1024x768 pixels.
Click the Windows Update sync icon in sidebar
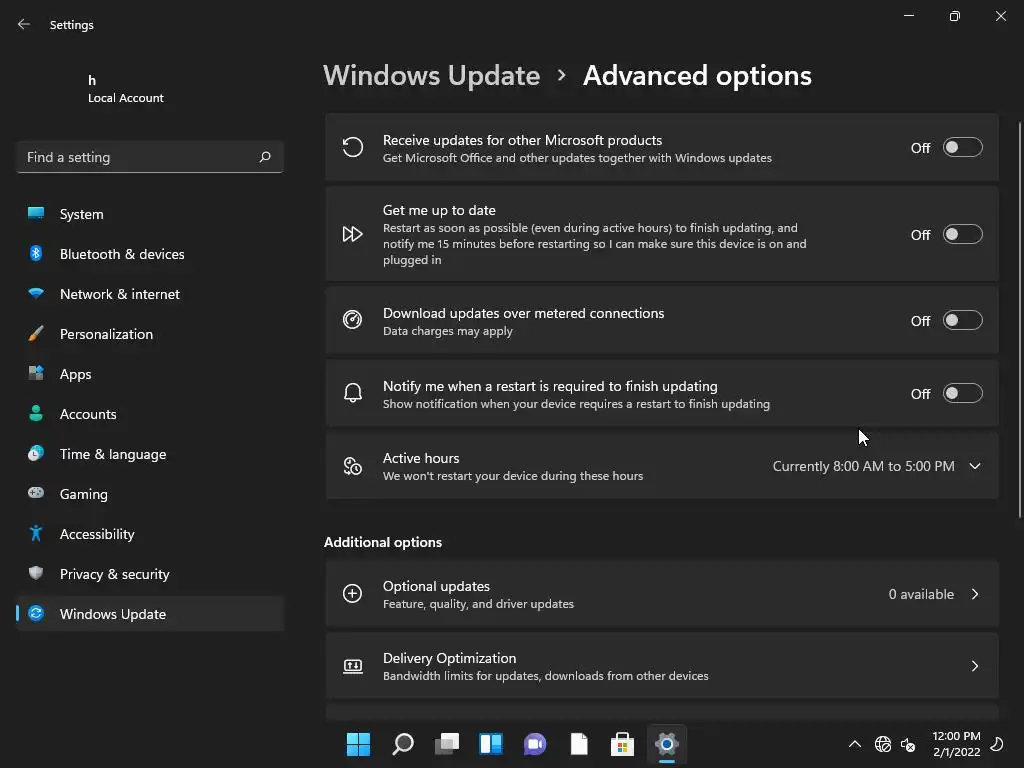36,613
